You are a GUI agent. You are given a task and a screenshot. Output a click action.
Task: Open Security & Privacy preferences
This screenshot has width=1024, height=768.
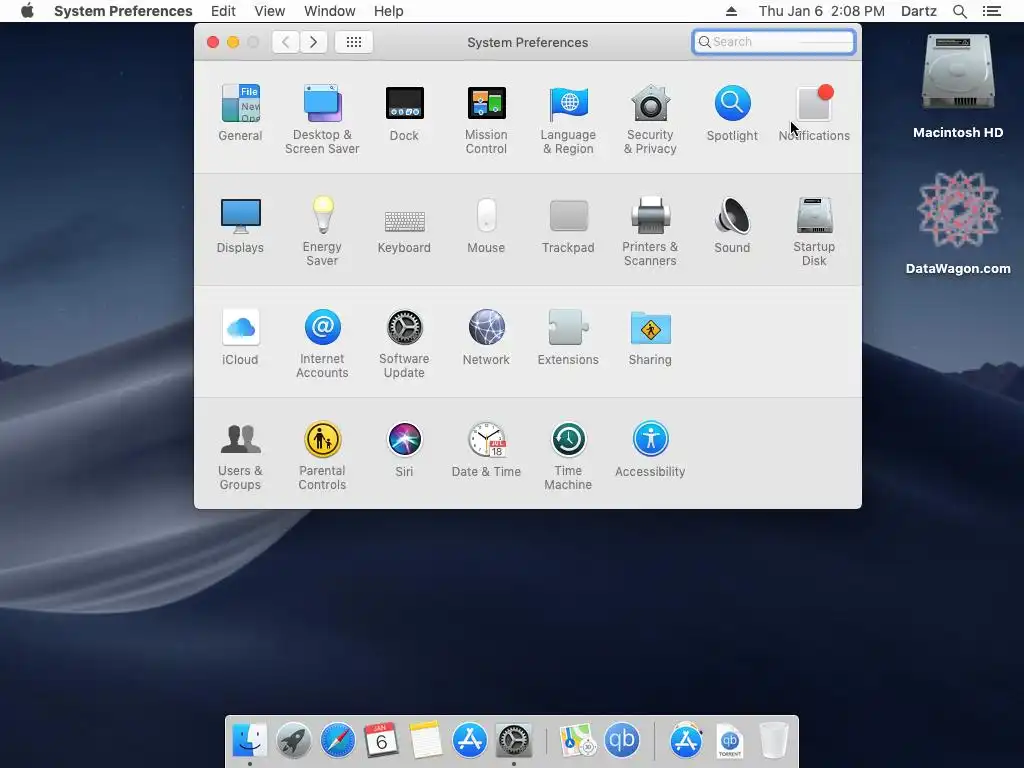pyautogui.click(x=650, y=119)
